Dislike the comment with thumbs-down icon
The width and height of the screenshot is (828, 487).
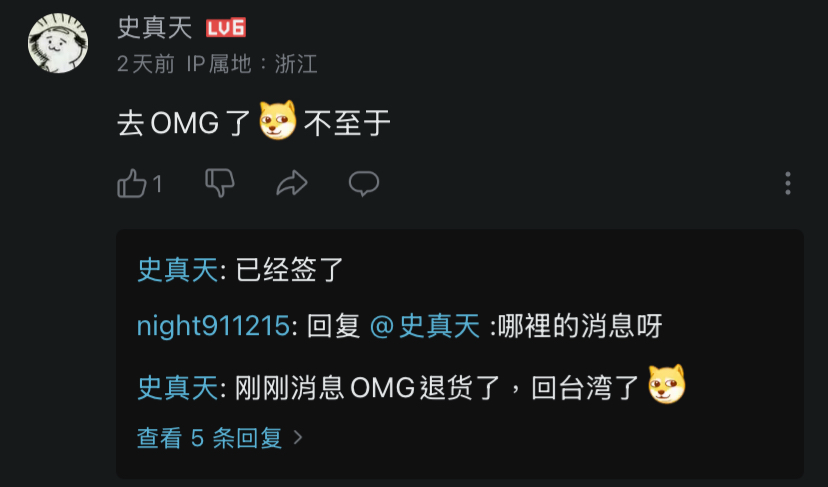[x=219, y=183]
